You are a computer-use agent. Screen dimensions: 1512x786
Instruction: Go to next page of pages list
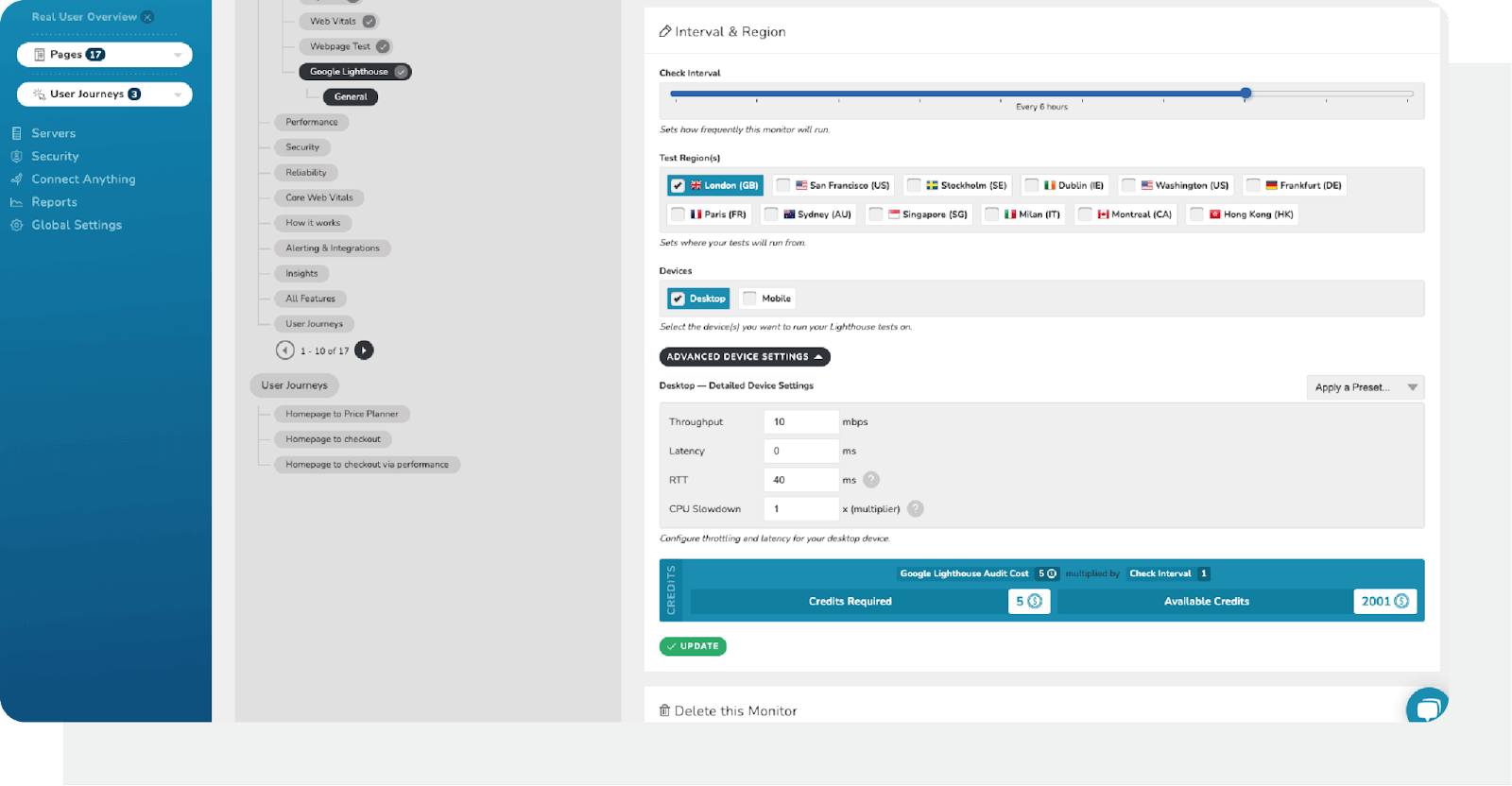[364, 350]
